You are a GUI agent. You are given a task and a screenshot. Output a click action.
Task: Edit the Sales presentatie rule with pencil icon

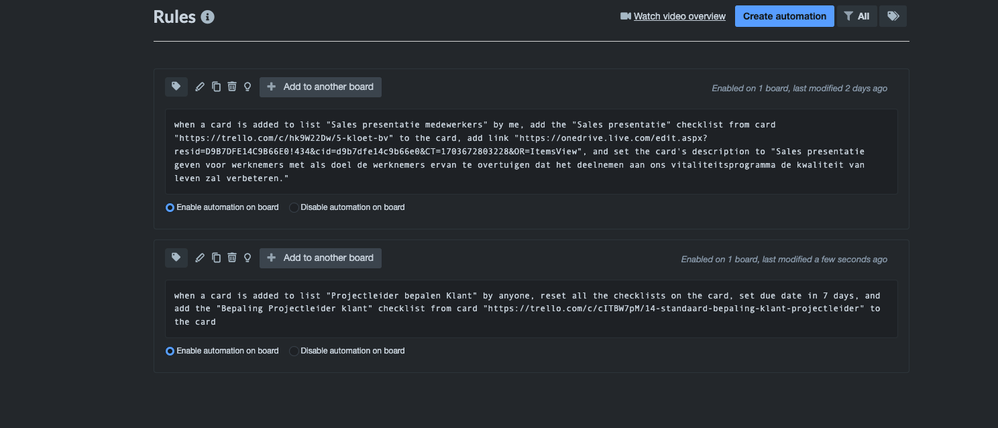pos(200,87)
